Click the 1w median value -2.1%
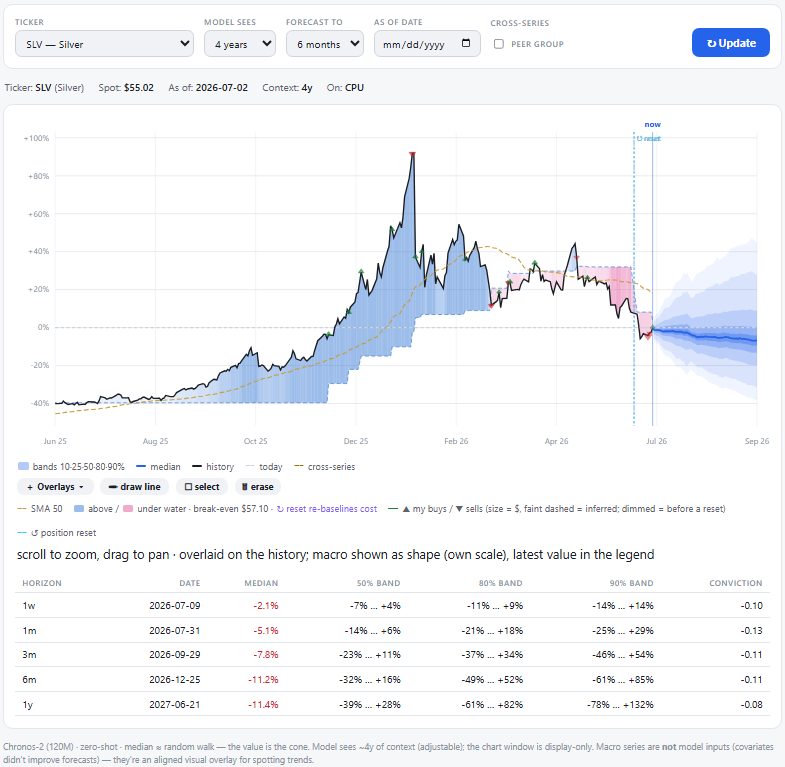 pyautogui.click(x=265, y=605)
